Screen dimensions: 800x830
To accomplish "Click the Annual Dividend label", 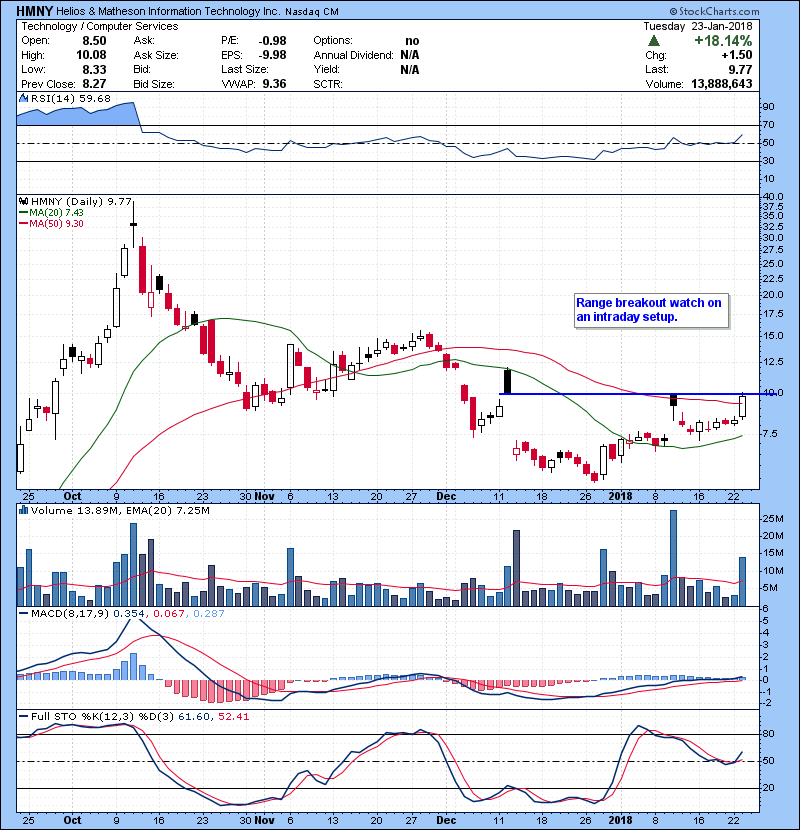I will (353, 55).
